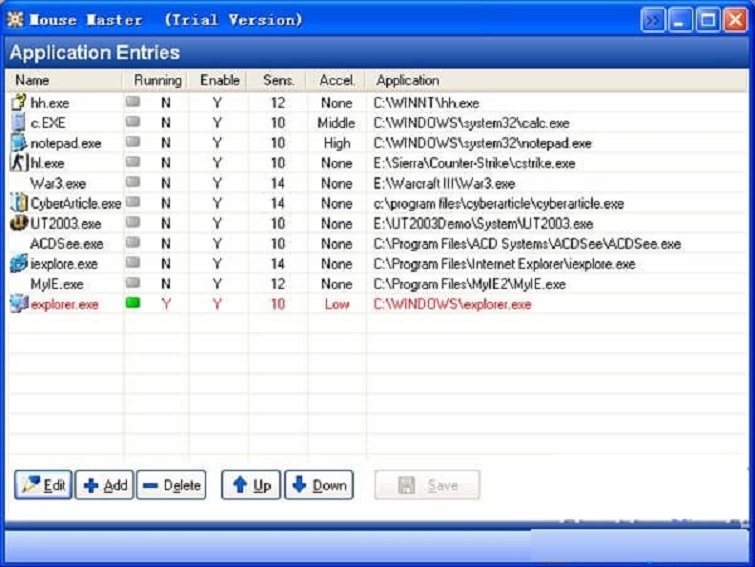755x567 pixels.
Task: Click the hh.exe help file icon
Action: point(19,103)
